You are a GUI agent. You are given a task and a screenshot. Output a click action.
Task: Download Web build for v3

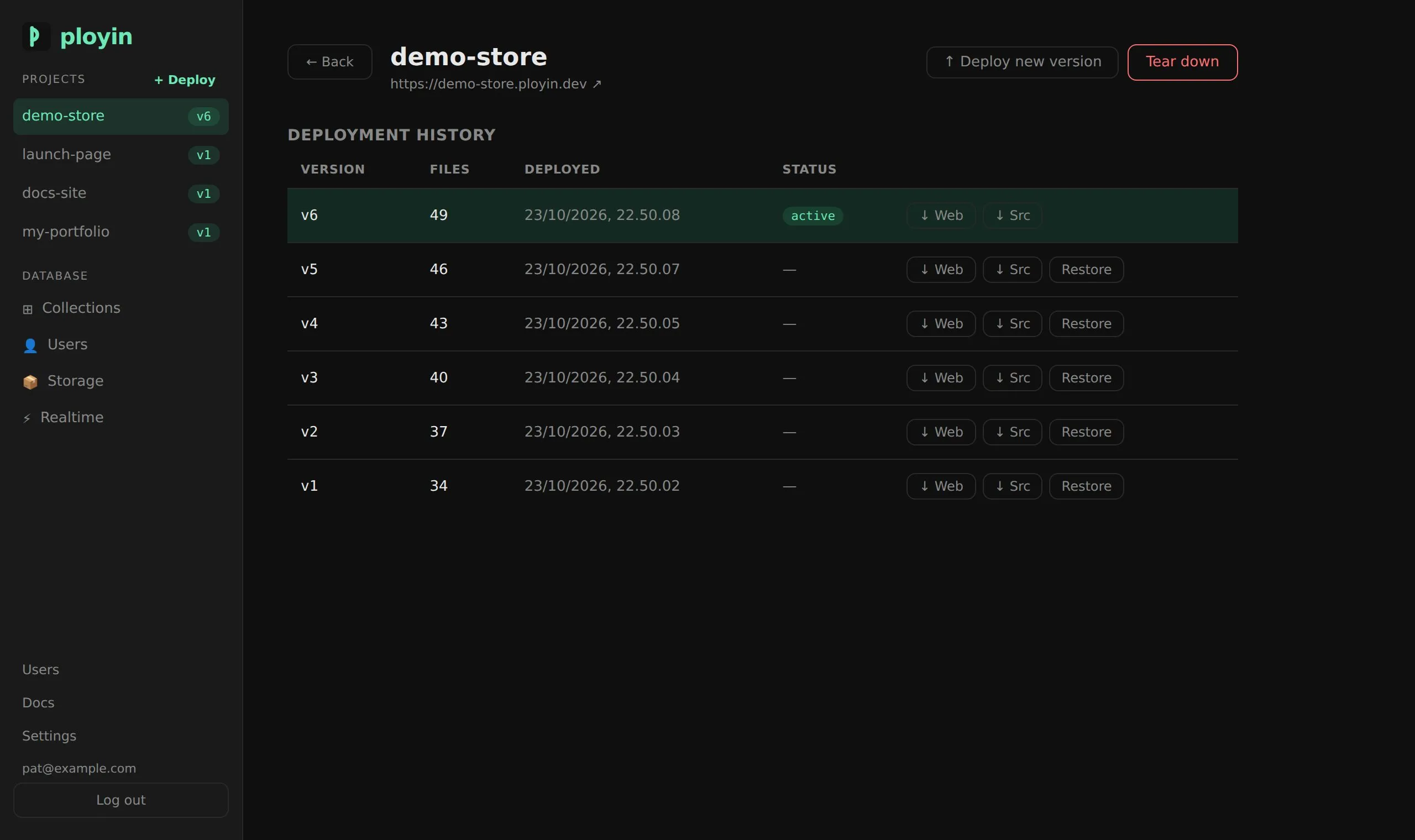coord(941,377)
